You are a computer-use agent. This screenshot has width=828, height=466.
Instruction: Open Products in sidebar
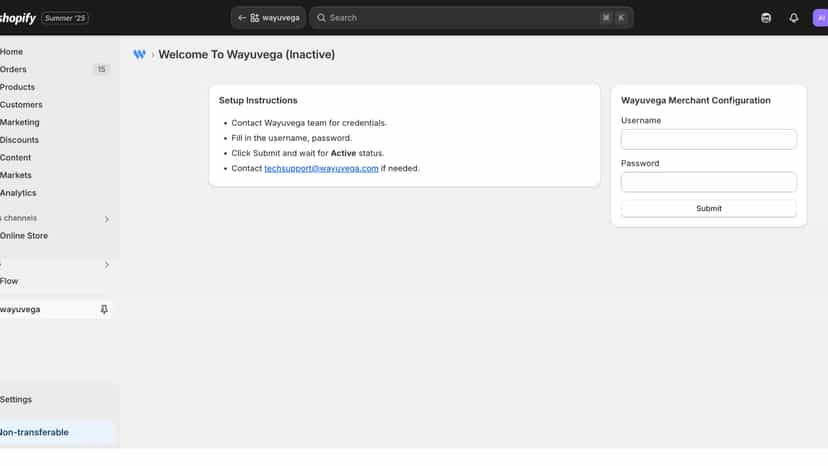pyautogui.click(x=17, y=87)
